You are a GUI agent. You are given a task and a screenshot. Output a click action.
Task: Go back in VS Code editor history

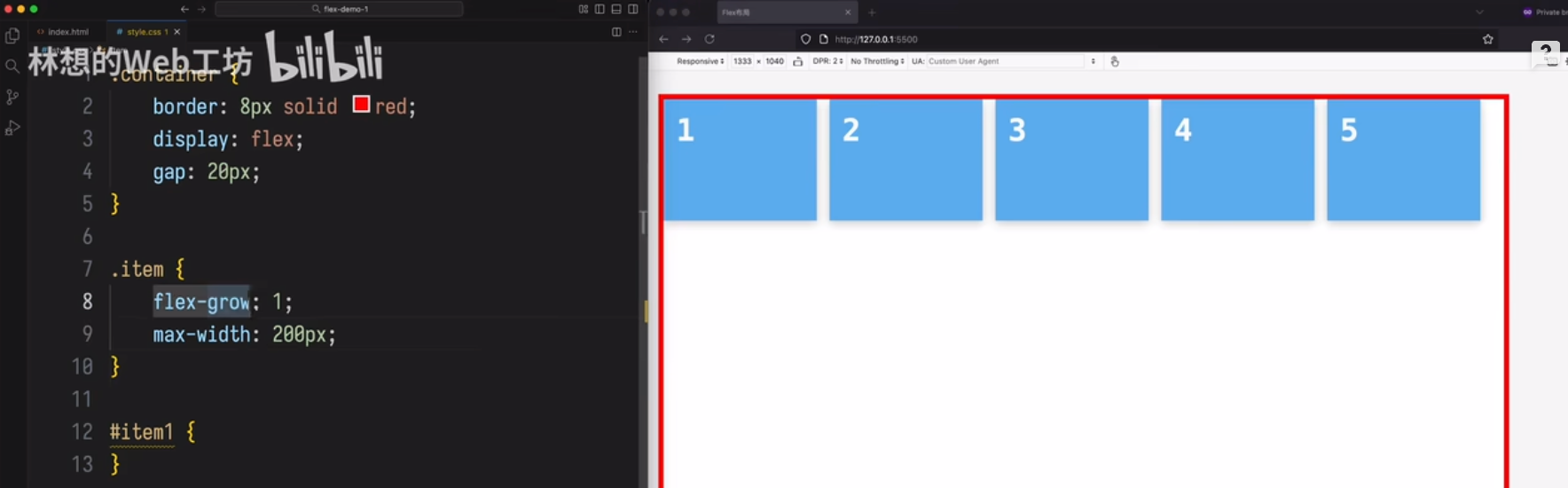184,9
